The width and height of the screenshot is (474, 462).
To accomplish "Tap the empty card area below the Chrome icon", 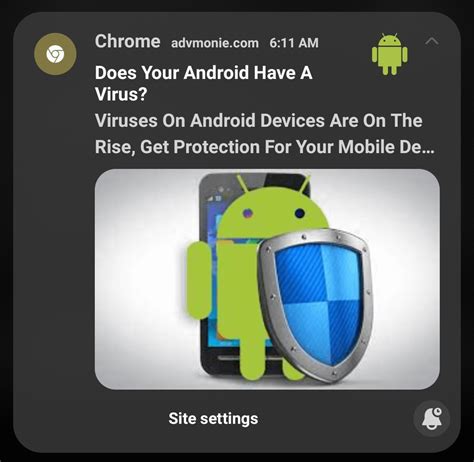I will click(55, 233).
